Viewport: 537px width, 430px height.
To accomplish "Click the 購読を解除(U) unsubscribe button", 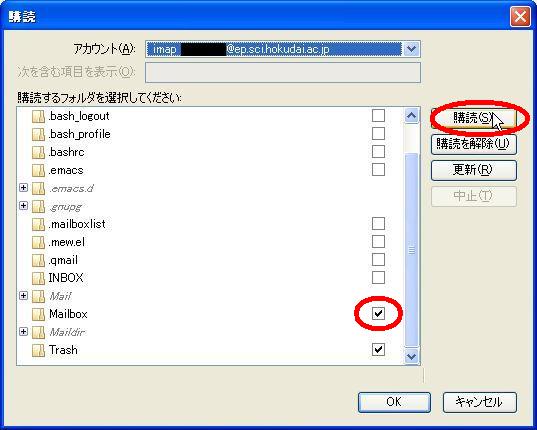I will [x=474, y=144].
